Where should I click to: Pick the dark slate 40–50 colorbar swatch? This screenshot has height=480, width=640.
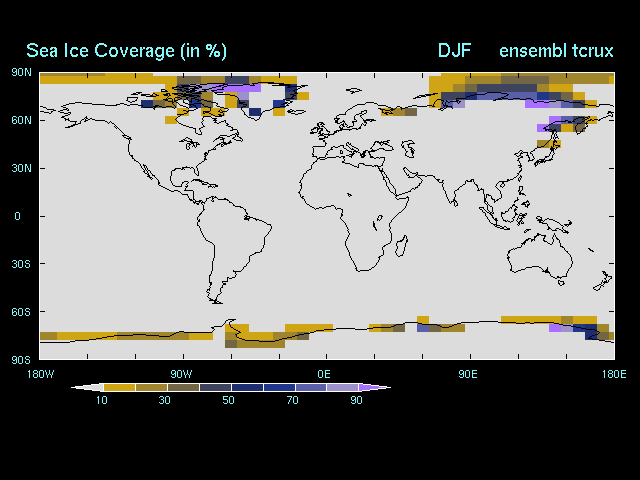(x=215, y=387)
